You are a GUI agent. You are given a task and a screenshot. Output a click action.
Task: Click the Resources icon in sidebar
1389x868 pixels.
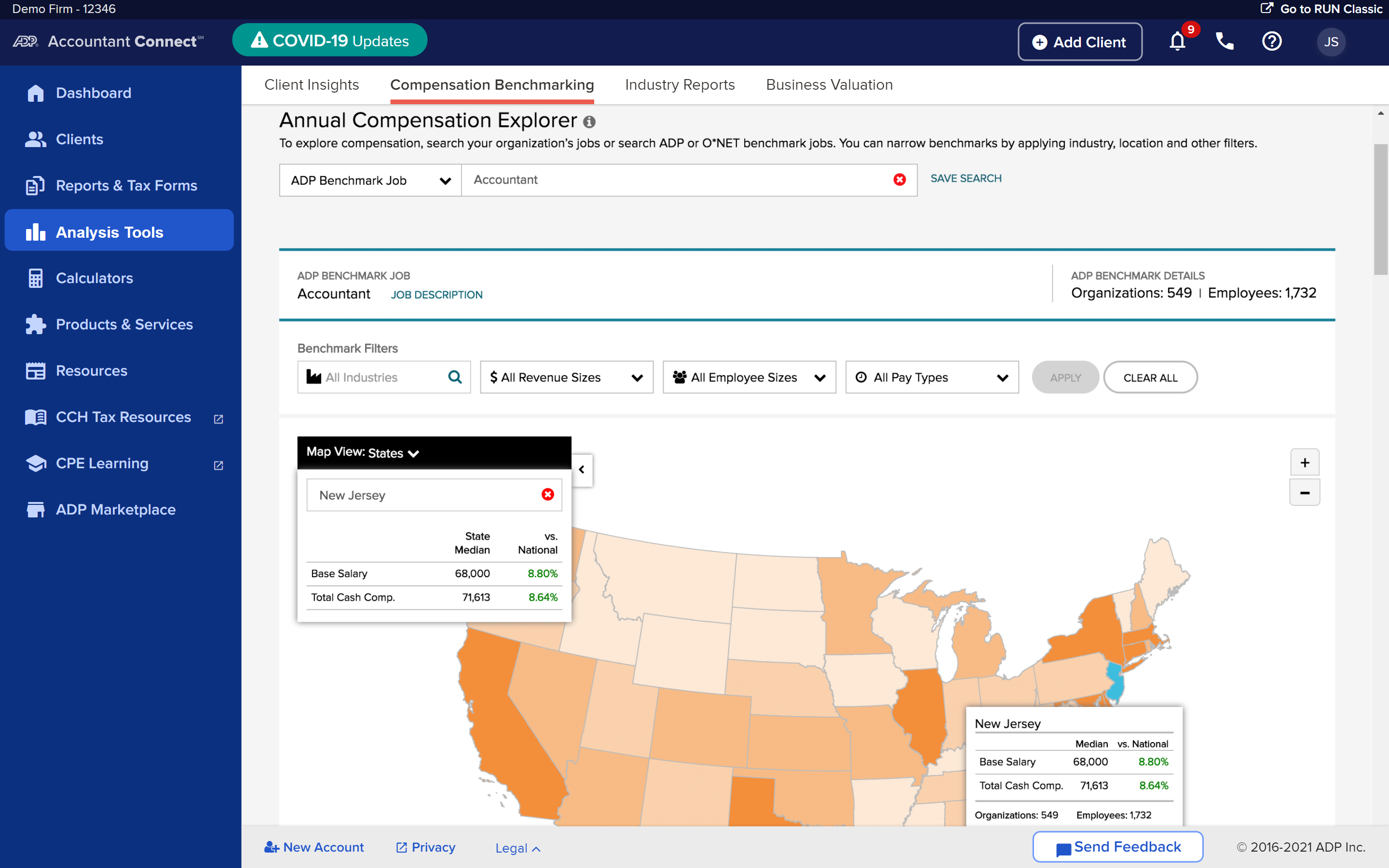[x=36, y=371]
